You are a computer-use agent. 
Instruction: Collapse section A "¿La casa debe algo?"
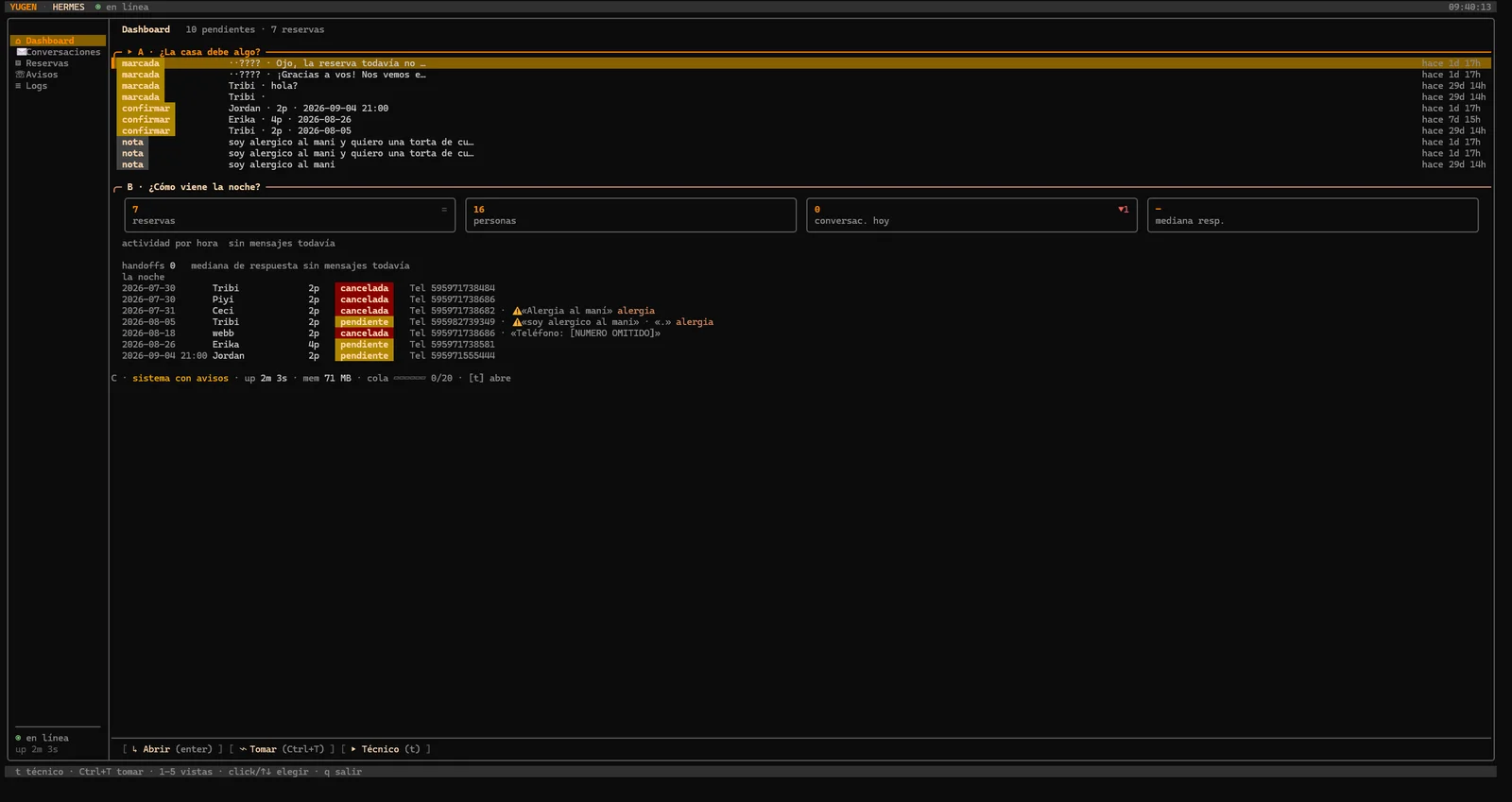pos(129,52)
